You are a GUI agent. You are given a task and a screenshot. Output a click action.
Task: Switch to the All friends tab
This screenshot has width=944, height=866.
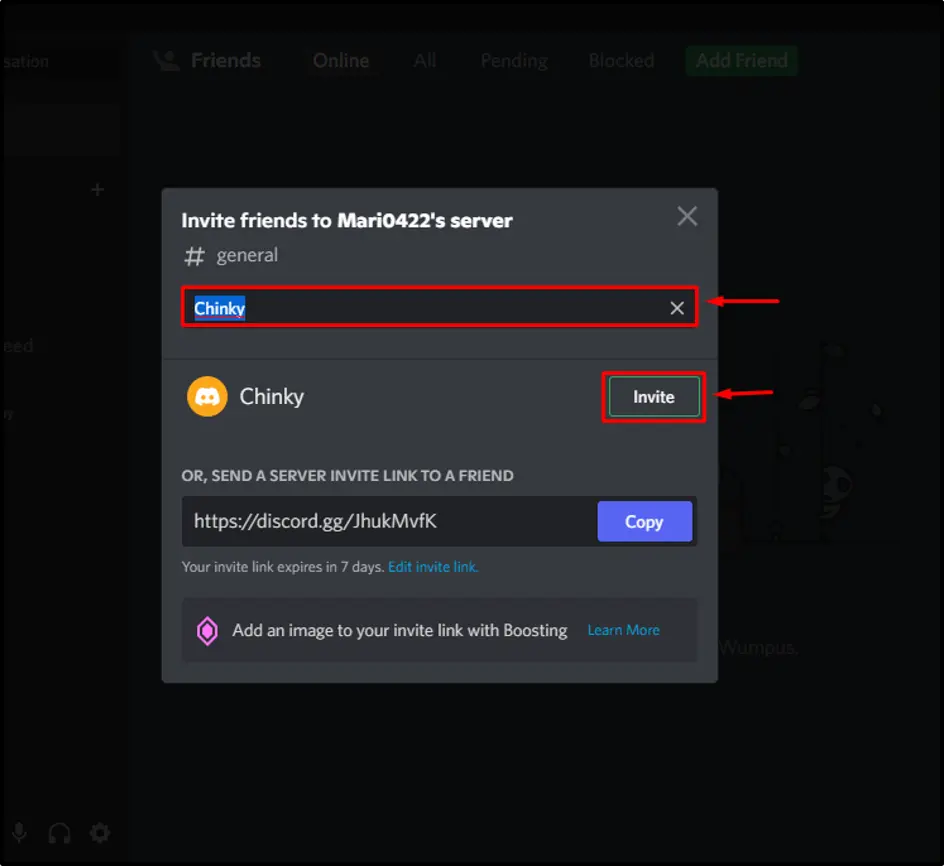(424, 61)
